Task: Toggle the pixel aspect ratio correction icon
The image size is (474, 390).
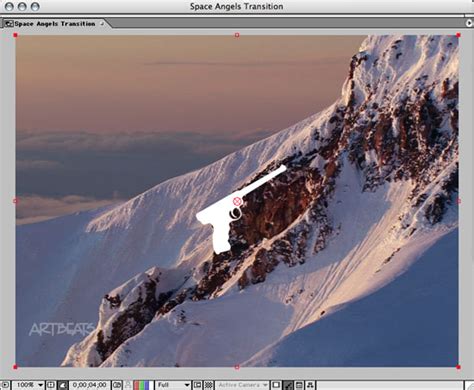Action: click(276, 385)
